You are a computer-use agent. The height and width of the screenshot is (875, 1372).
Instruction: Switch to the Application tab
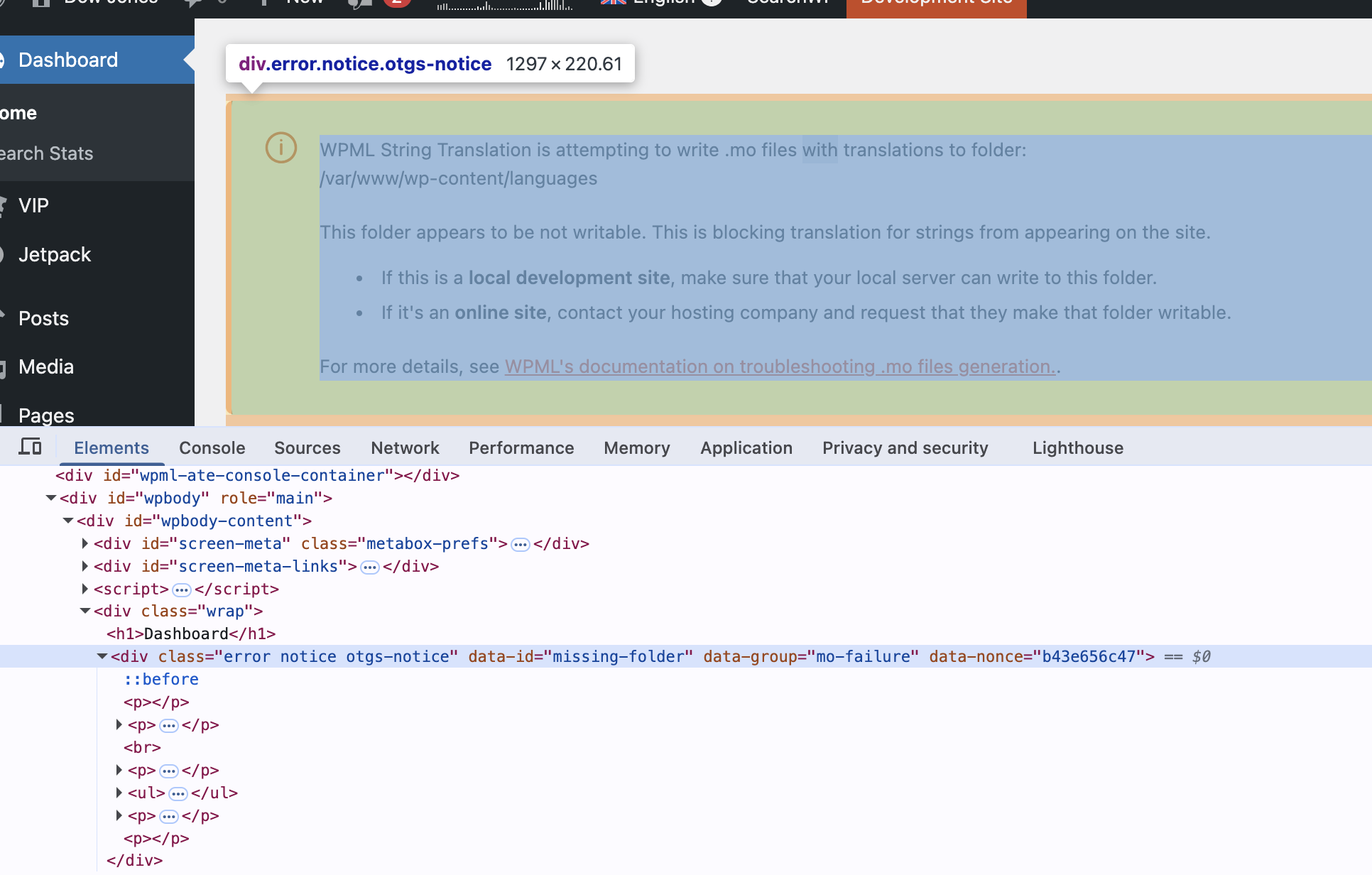pos(746,447)
